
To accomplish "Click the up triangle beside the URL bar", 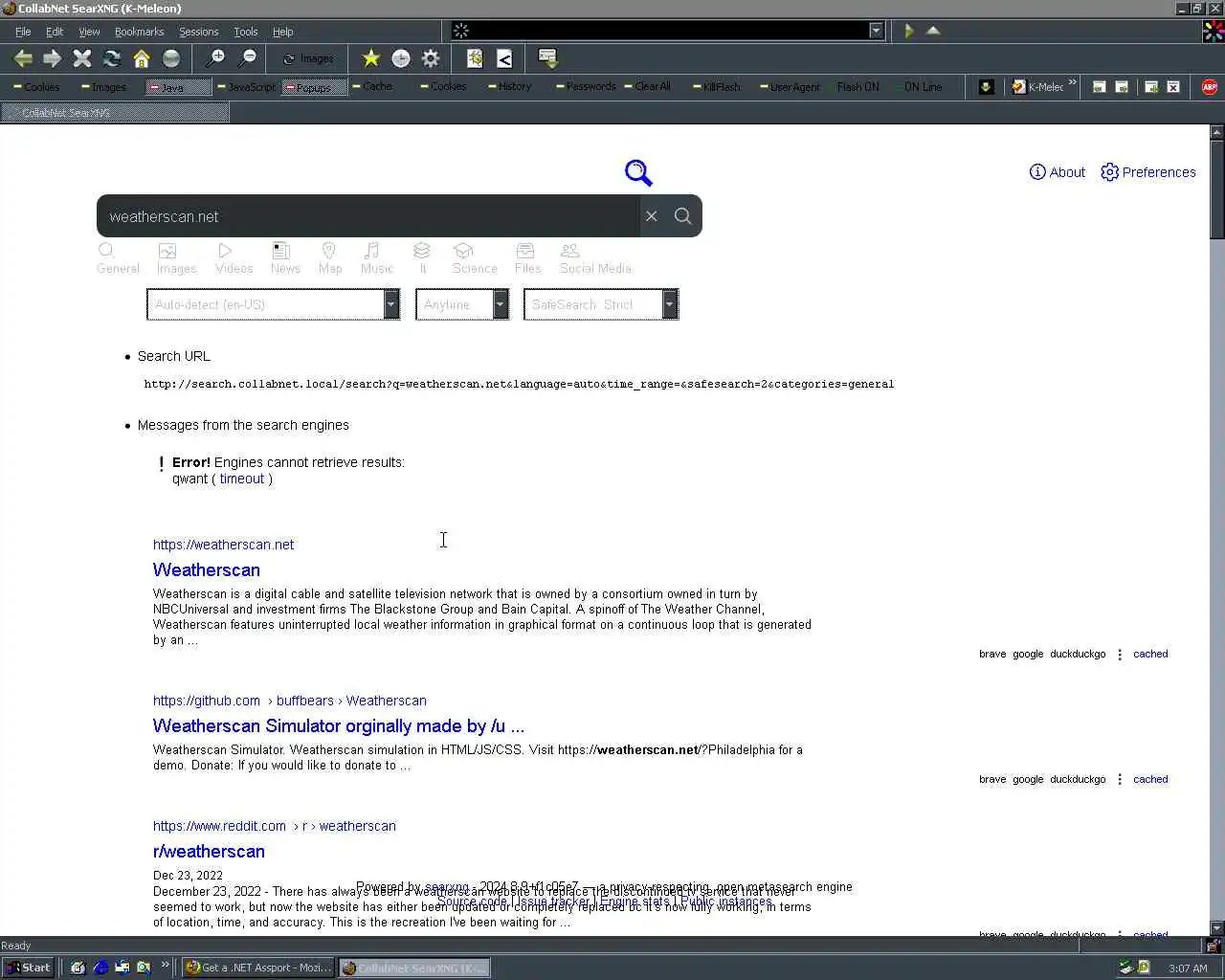I will pyautogui.click(x=933, y=31).
